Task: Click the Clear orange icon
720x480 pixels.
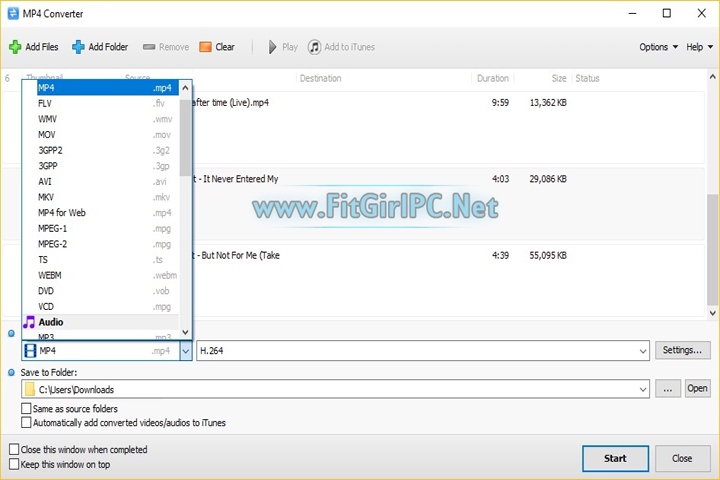Action: tap(205, 47)
